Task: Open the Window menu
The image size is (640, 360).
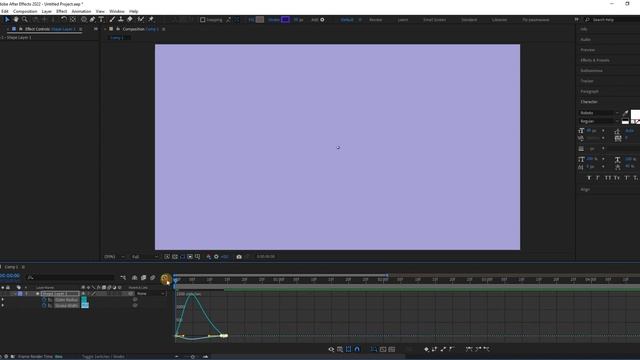Action: (116, 11)
